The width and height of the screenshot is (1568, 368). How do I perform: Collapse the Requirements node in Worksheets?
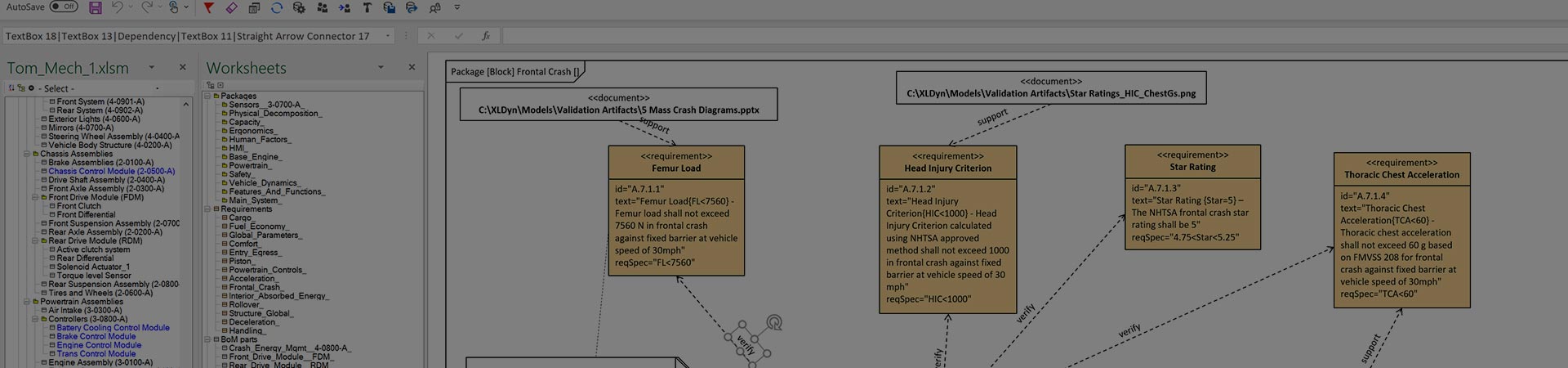click(208, 209)
